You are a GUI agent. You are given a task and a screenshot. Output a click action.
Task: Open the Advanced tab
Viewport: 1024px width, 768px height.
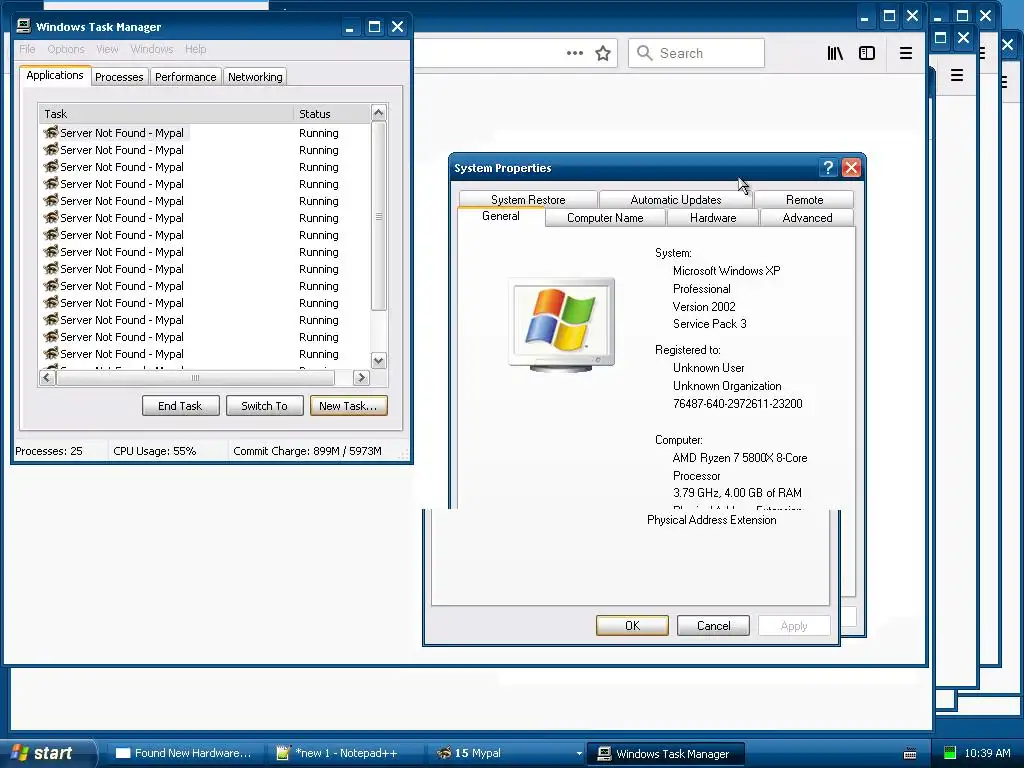click(x=807, y=217)
